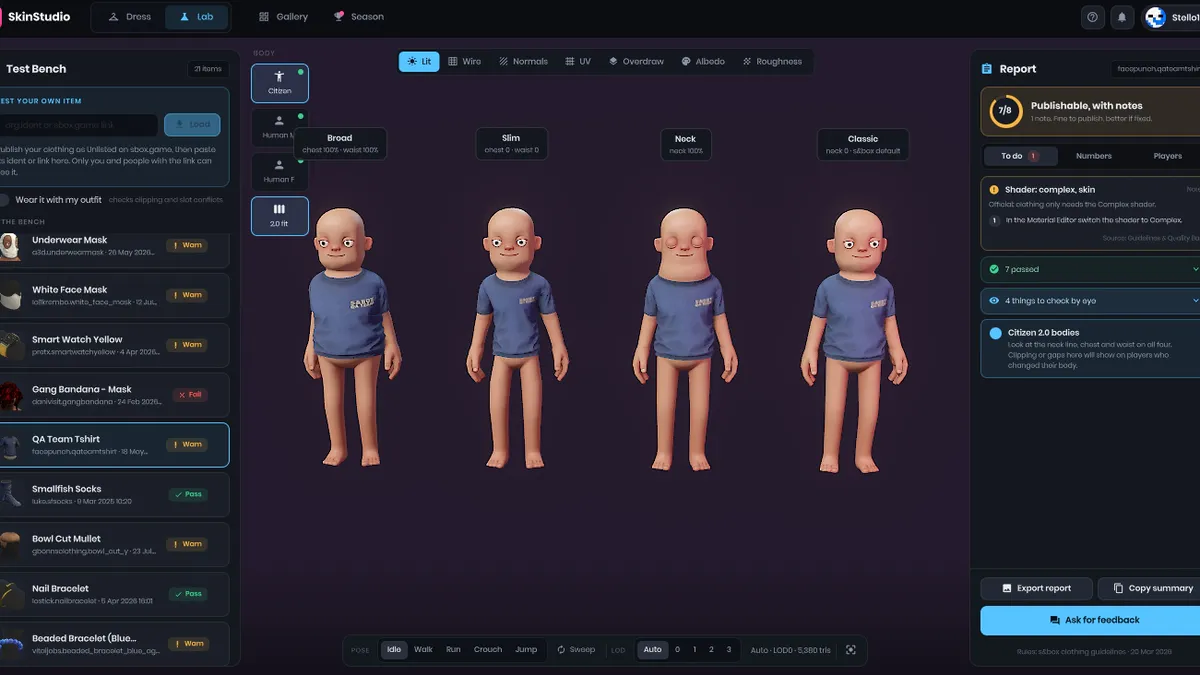Switch viewport to UV mode
The height and width of the screenshot is (675, 1200).
point(578,61)
